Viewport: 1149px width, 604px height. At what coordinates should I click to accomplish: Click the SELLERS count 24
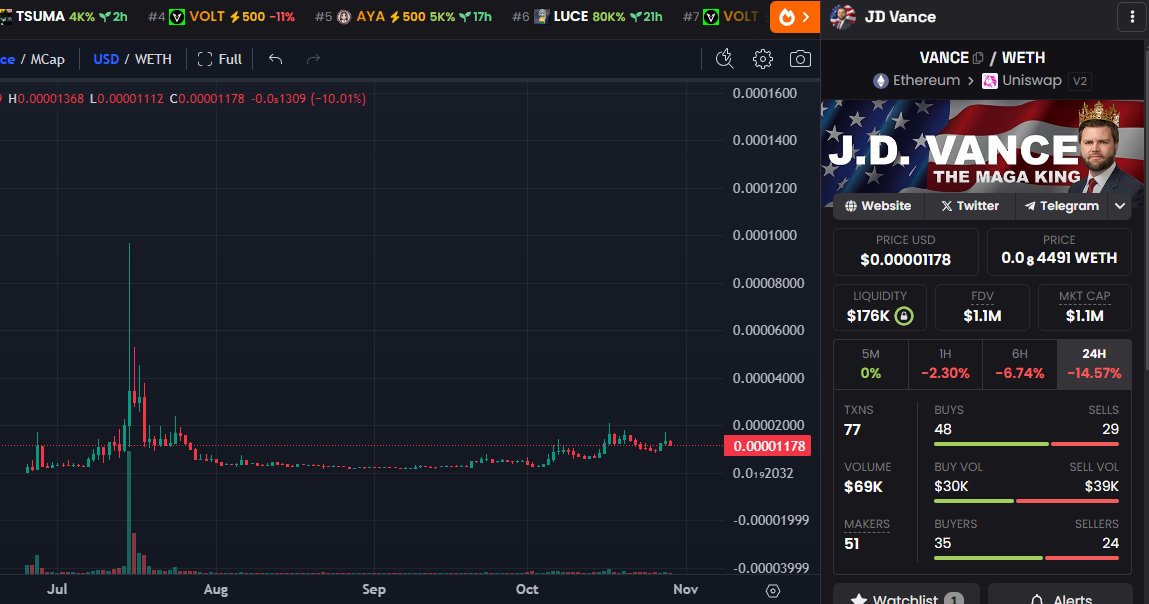pos(1111,543)
